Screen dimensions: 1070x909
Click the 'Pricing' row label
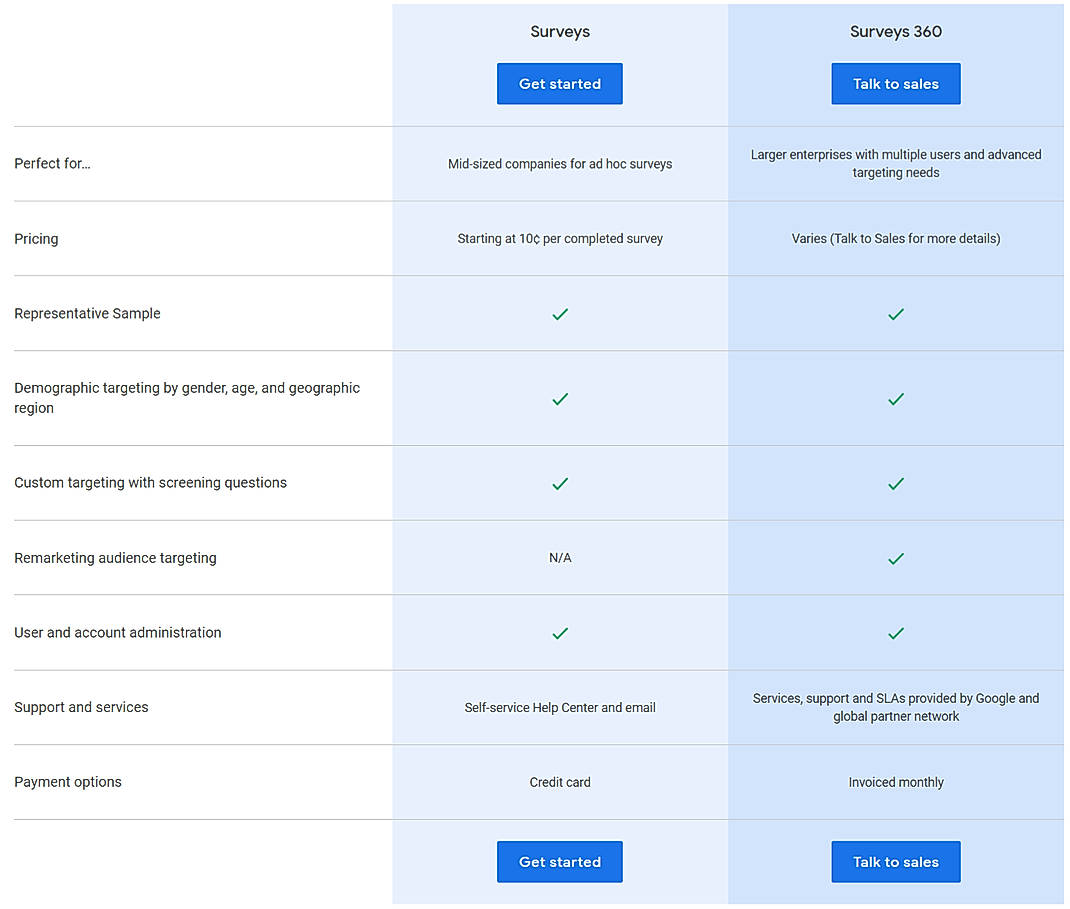(36, 239)
